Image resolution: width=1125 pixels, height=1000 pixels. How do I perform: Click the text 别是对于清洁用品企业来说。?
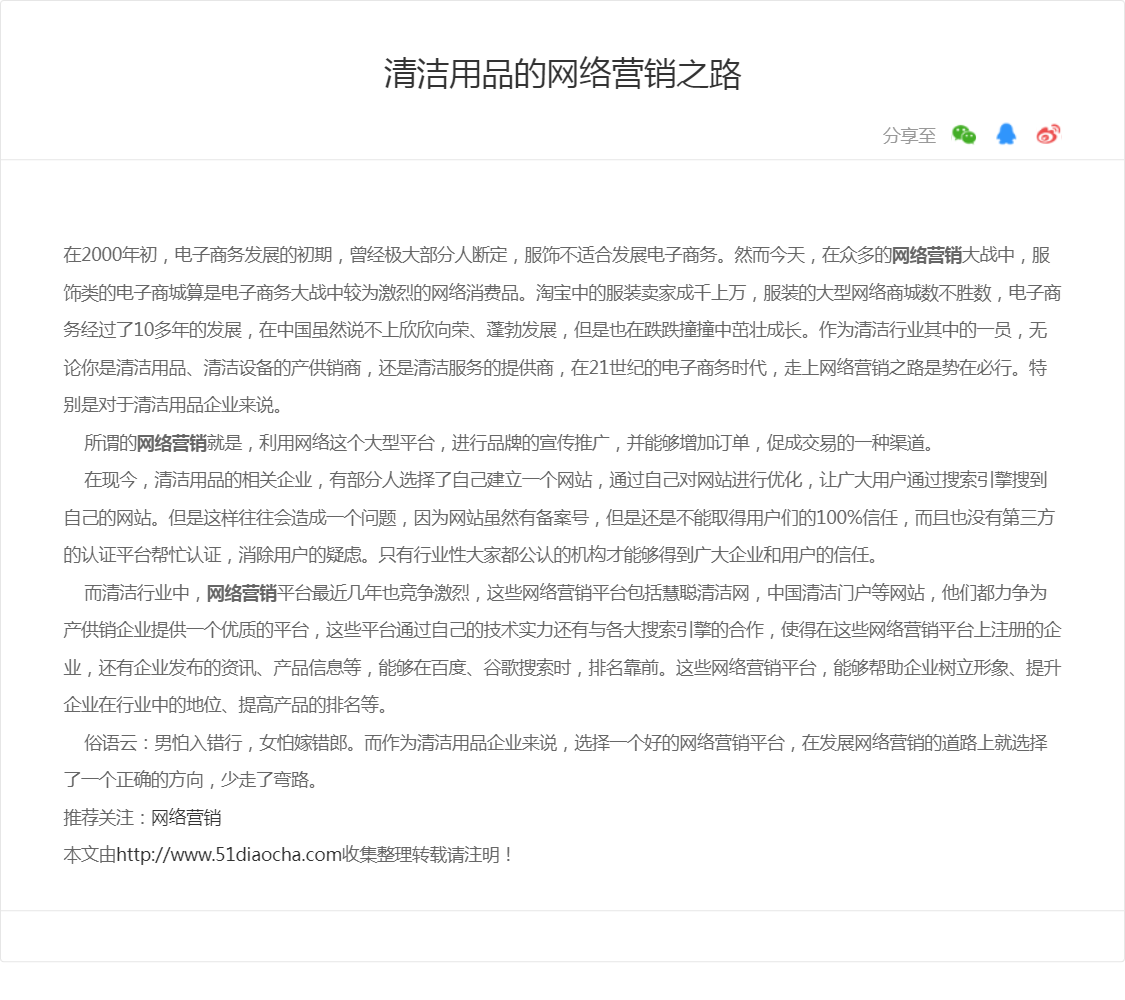[x=173, y=405]
